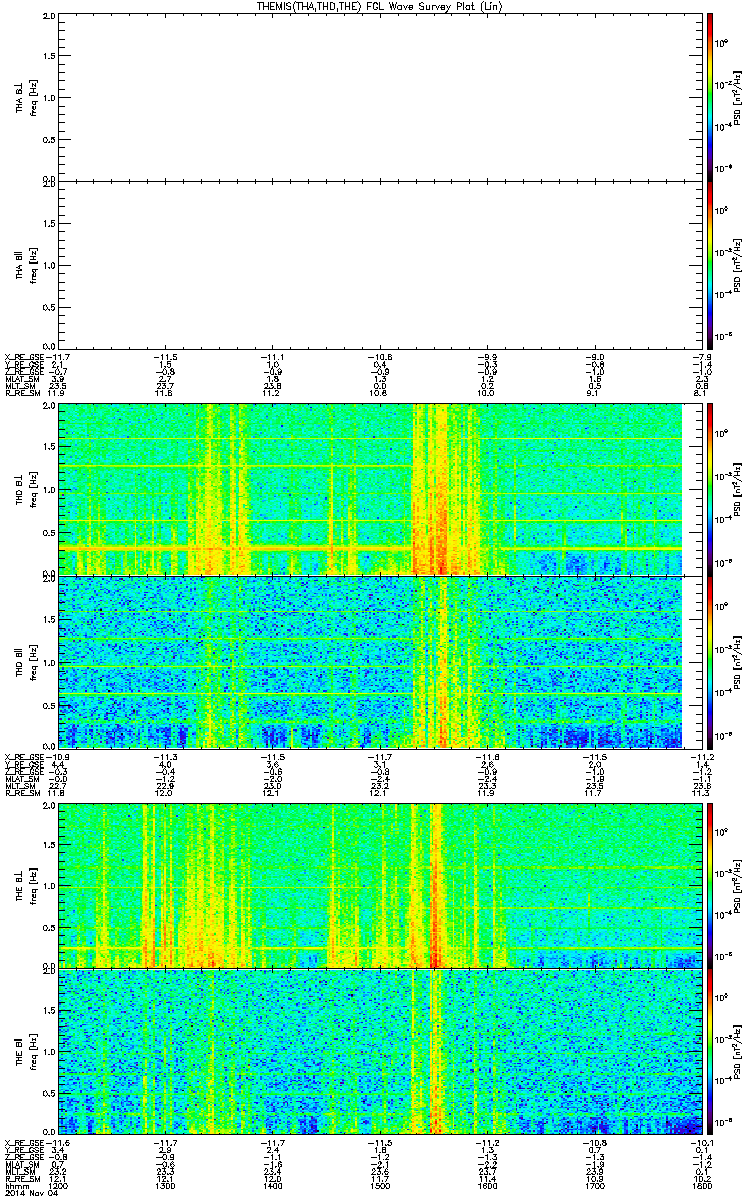The image size is (750, 1200).
Task: Click the '1400' time tick label
Action: click(271, 1186)
